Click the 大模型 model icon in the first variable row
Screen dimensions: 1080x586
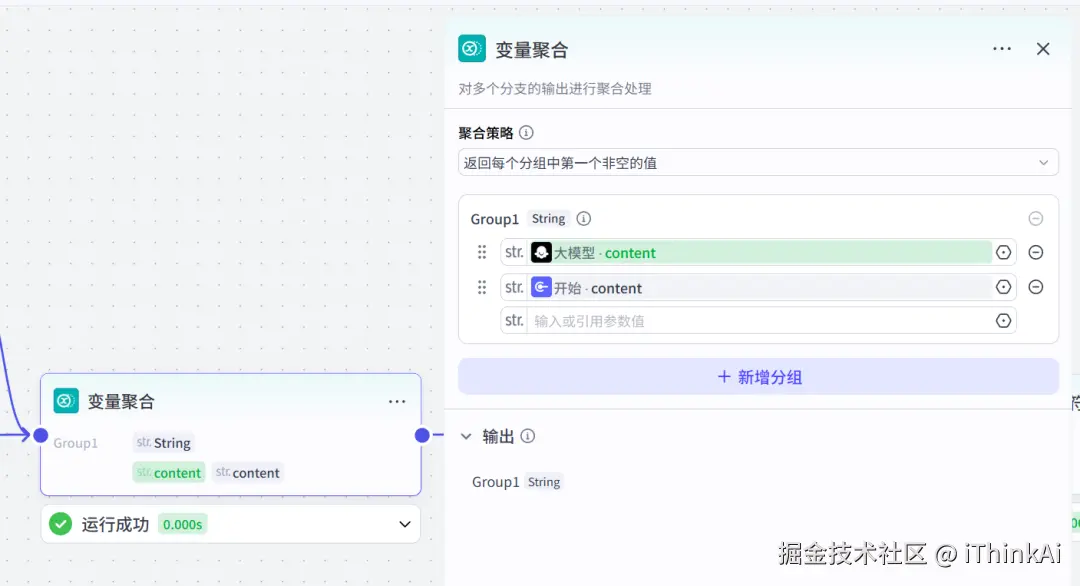tap(542, 252)
